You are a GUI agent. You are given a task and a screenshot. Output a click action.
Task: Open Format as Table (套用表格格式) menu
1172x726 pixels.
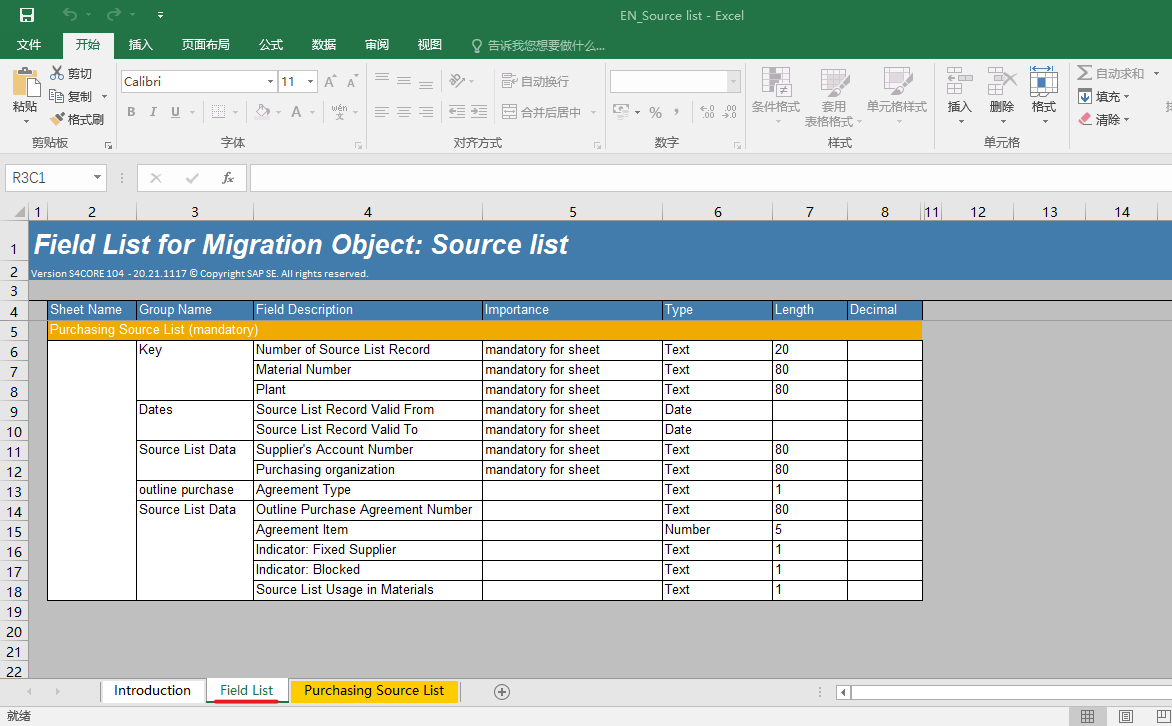[833, 96]
